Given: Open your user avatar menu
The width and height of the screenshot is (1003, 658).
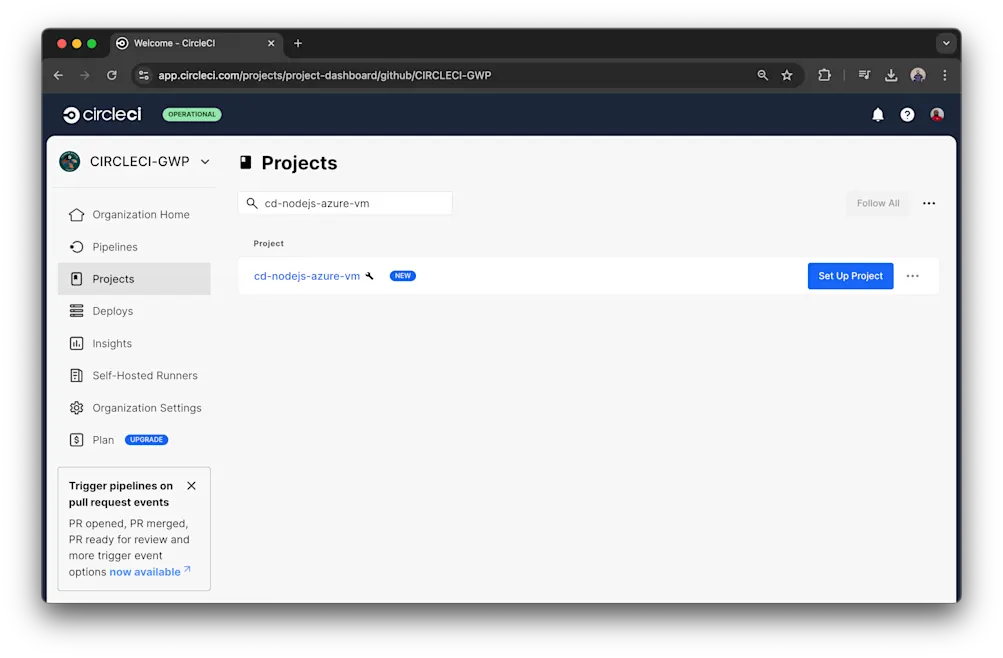Looking at the screenshot, I should tap(936, 114).
